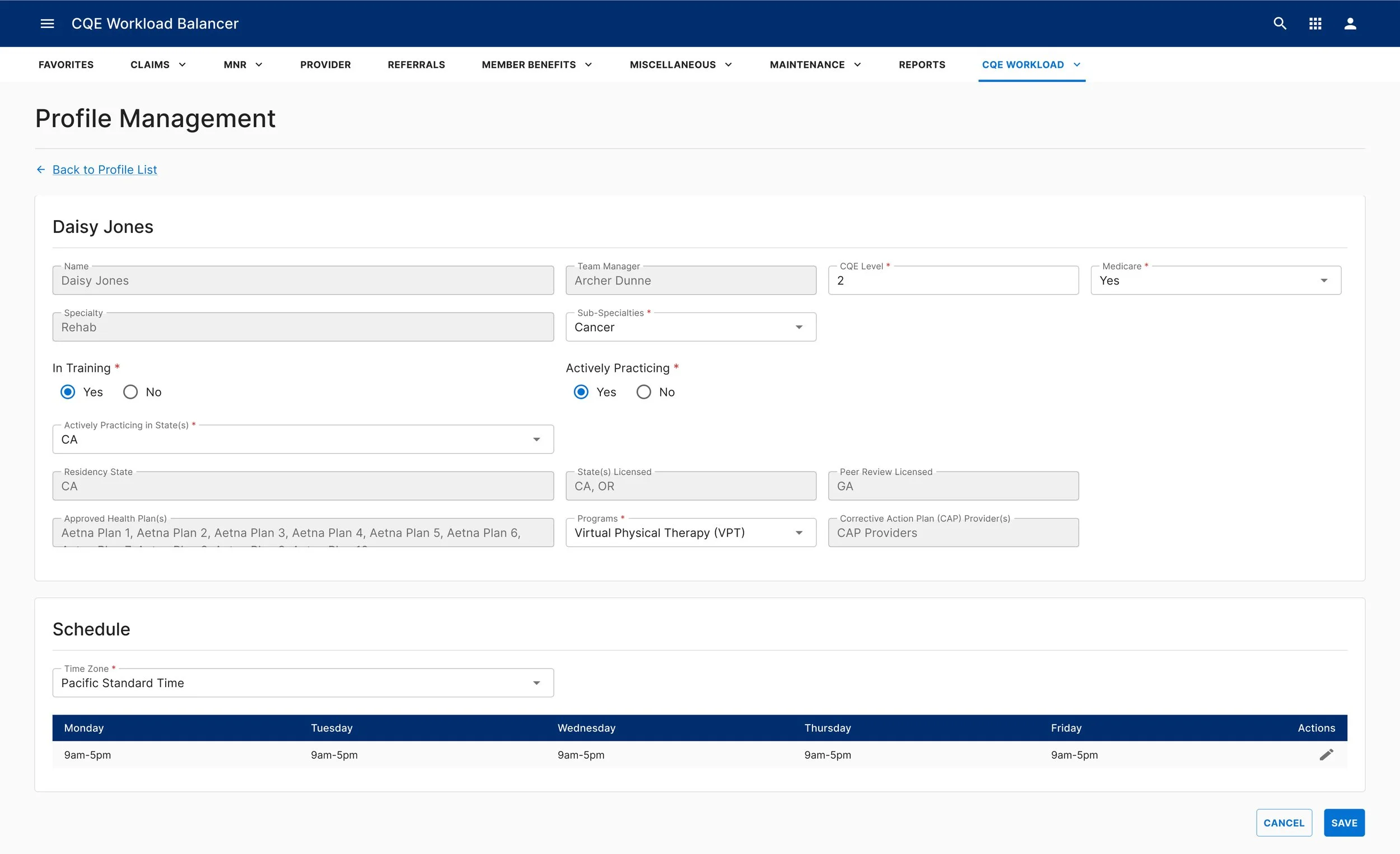Click the CQE Level input field

953,281
